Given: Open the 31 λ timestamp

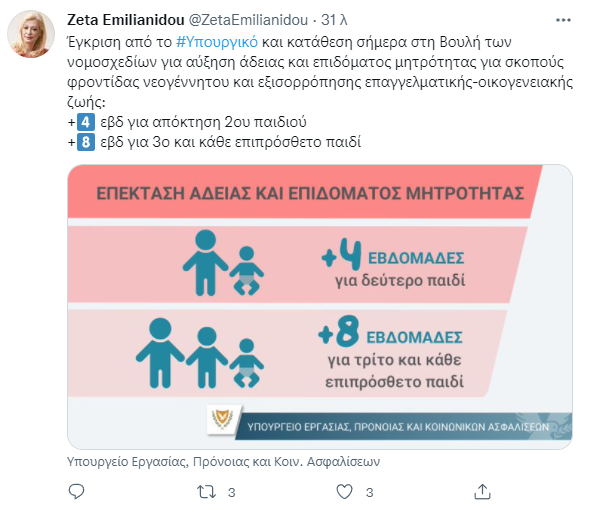Looking at the screenshot, I should click(334, 20).
